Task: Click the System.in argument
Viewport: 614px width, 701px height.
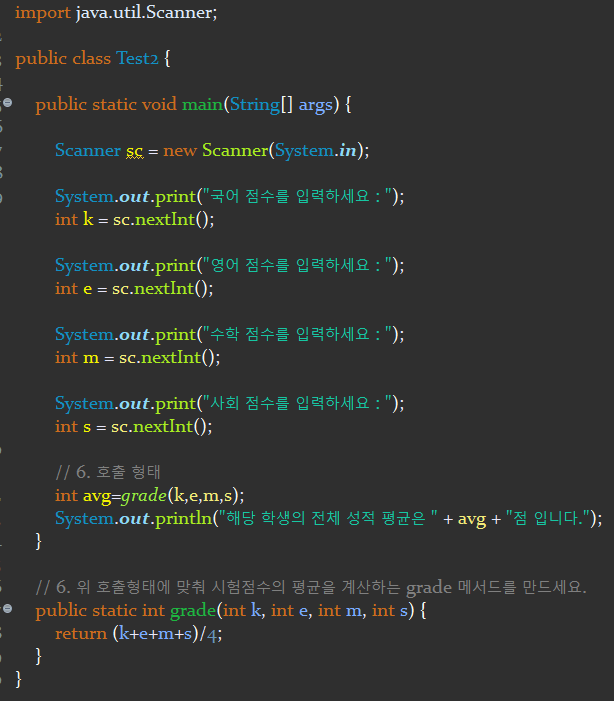Action: (x=316, y=150)
